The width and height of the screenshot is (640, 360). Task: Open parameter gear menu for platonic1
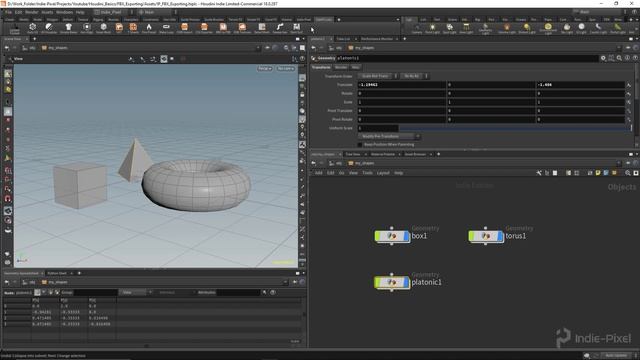pos(603,58)
